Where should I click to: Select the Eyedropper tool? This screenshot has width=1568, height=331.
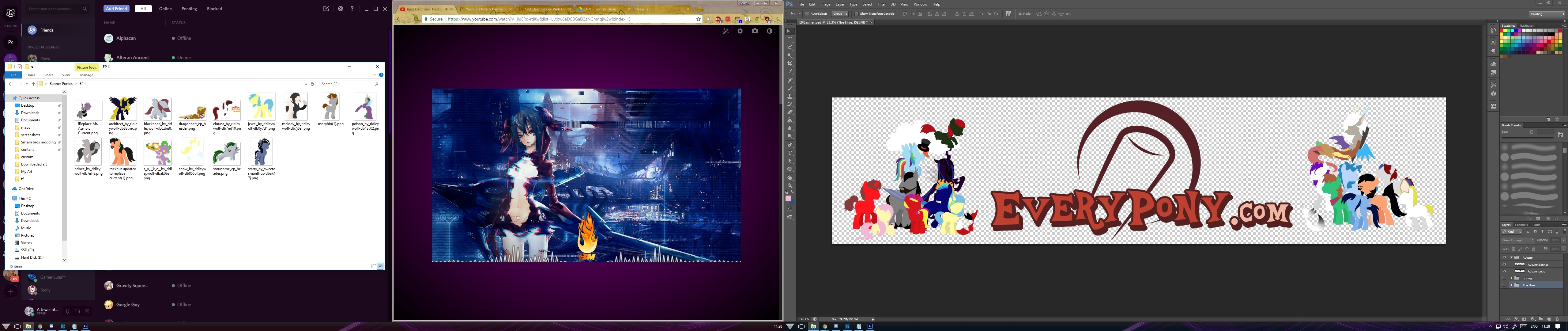[790, 71]
